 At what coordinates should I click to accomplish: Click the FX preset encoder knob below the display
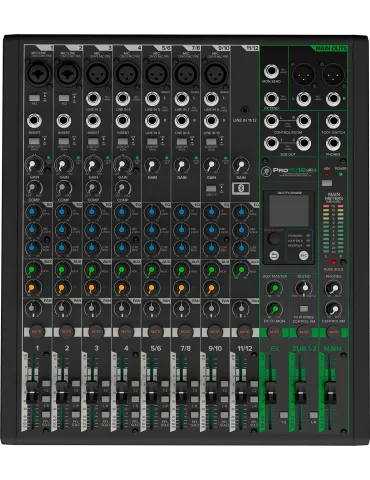274,239
